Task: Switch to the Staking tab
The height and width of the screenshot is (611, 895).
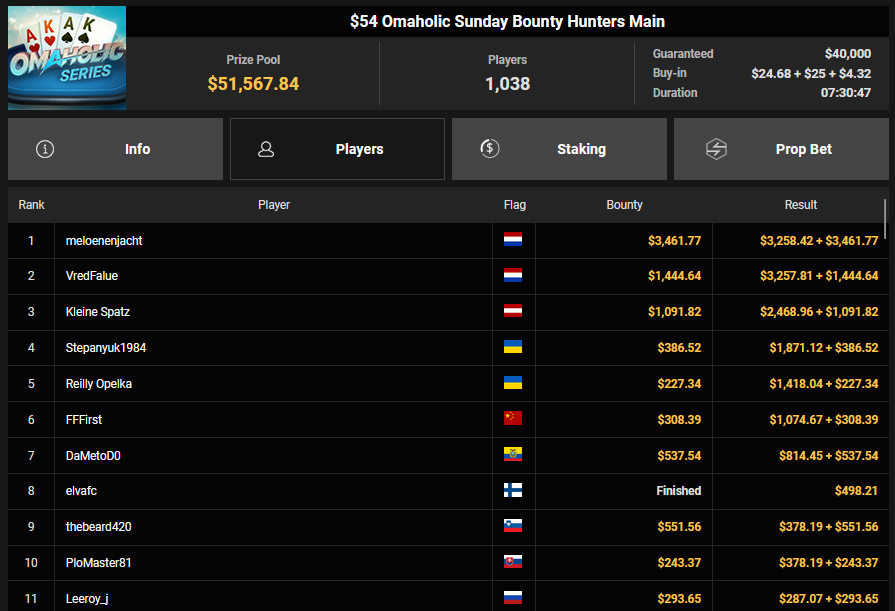Action: pyautogui.click(x=559, y=149)
